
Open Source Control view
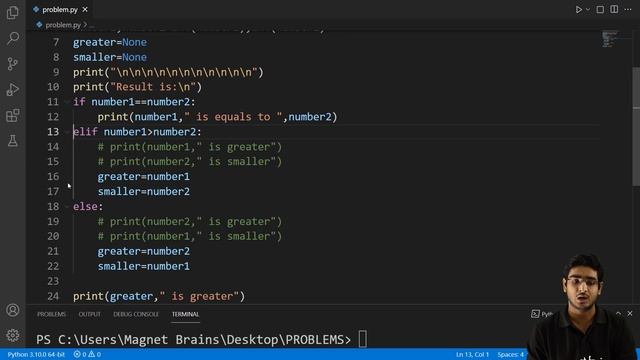coord(13,64)
